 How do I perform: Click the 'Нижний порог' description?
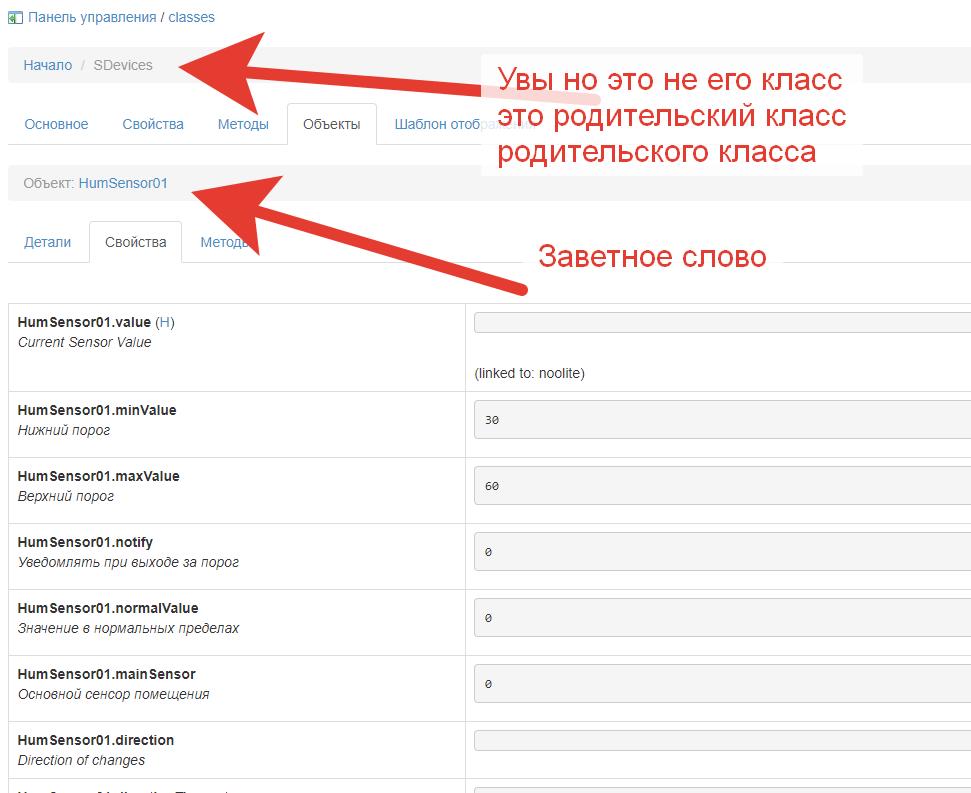coord(64,430)
